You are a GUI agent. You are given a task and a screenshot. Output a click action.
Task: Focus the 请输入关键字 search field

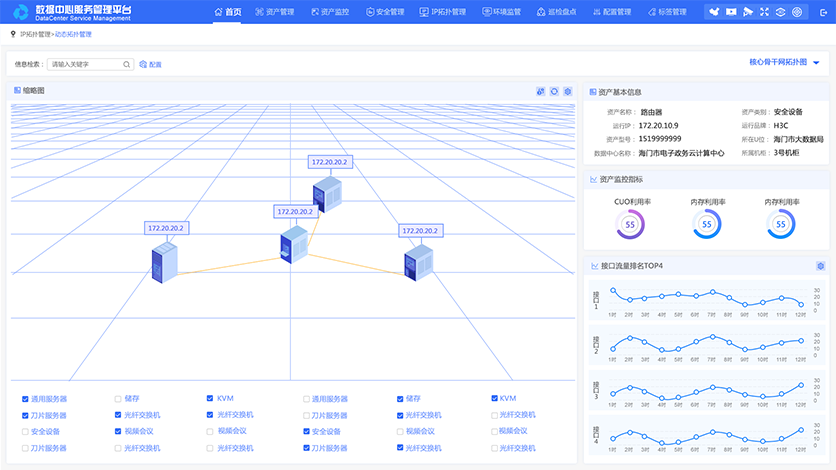(90, 64)
